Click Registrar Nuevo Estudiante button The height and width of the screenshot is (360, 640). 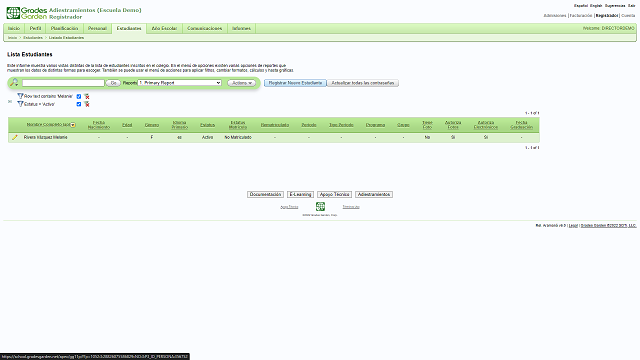pos(295,83)
